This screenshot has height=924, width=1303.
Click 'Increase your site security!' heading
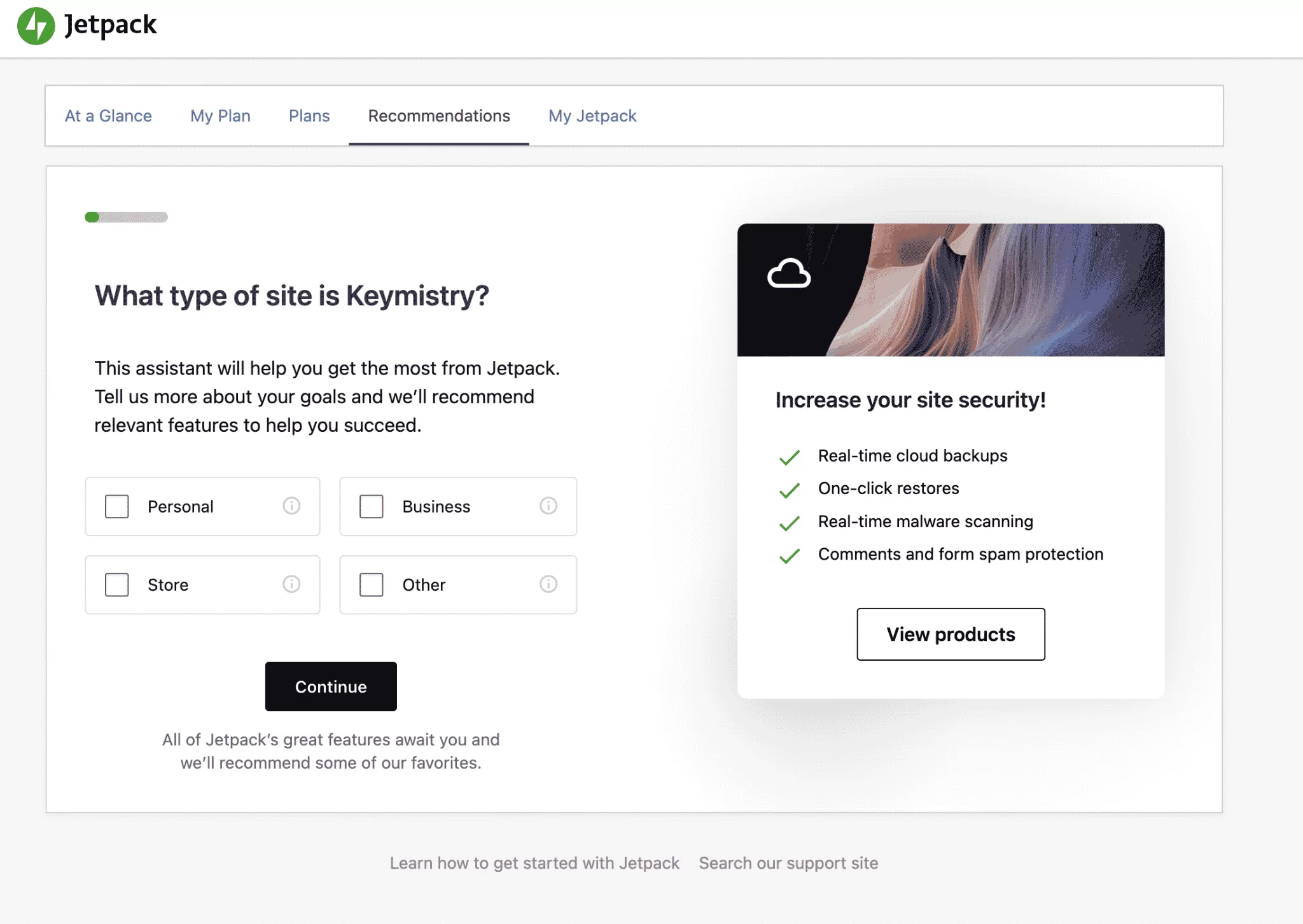(910, 400)
